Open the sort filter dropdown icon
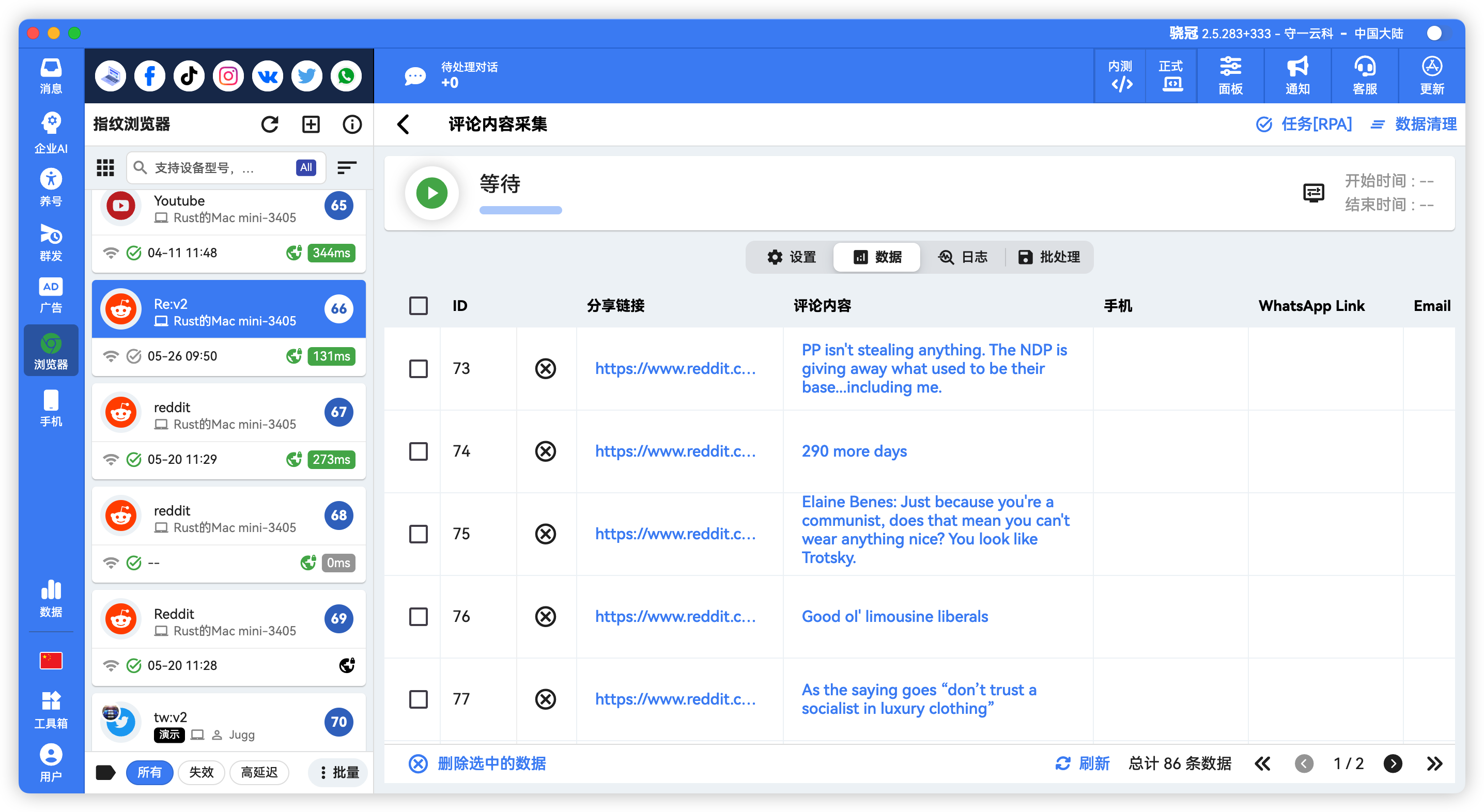This screenshot has width=1484, height=812. click(x=346, y=167)
